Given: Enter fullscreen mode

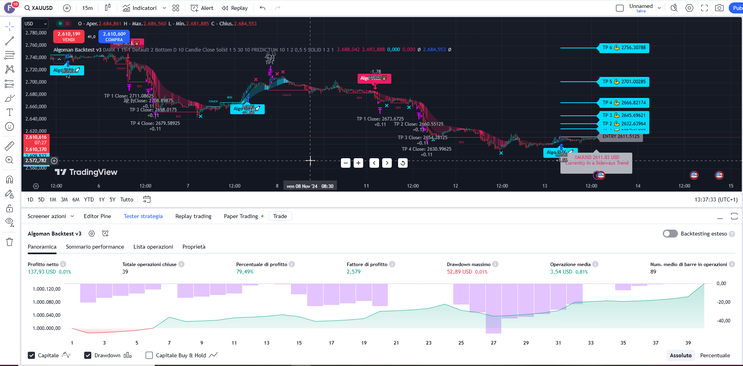Looking at the screenshot, I should point(705,8).
